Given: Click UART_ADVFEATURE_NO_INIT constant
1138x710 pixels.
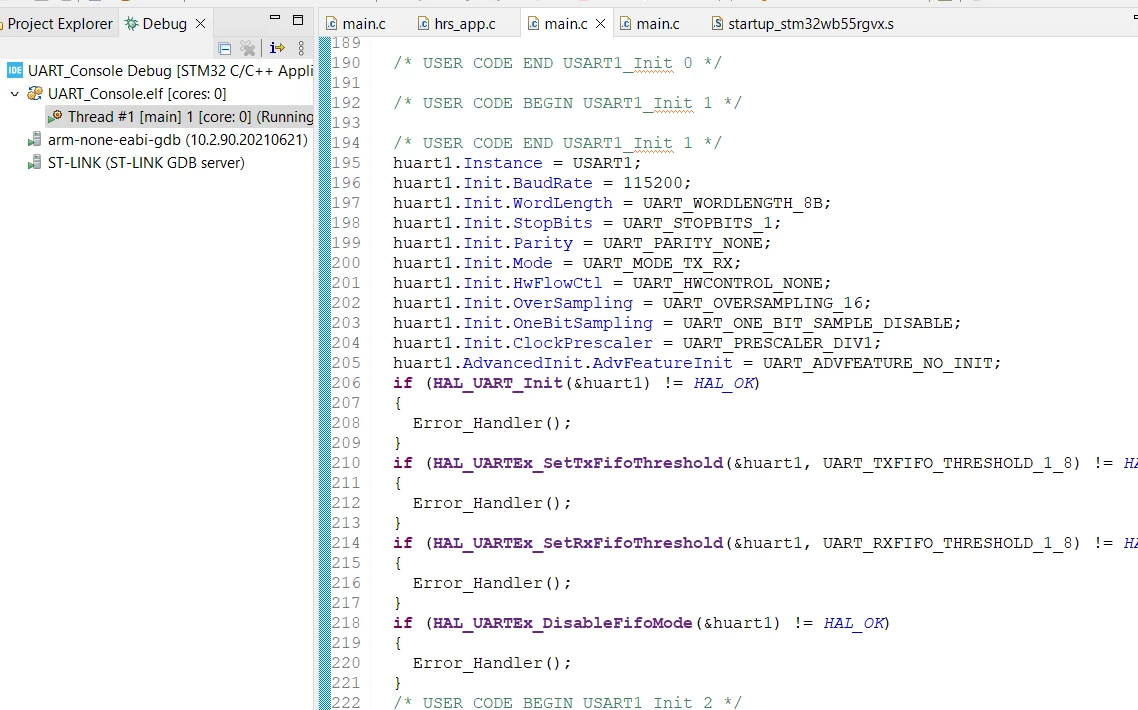Looking at the screenshot, I should pyautogui.click(x=876, y=363).
